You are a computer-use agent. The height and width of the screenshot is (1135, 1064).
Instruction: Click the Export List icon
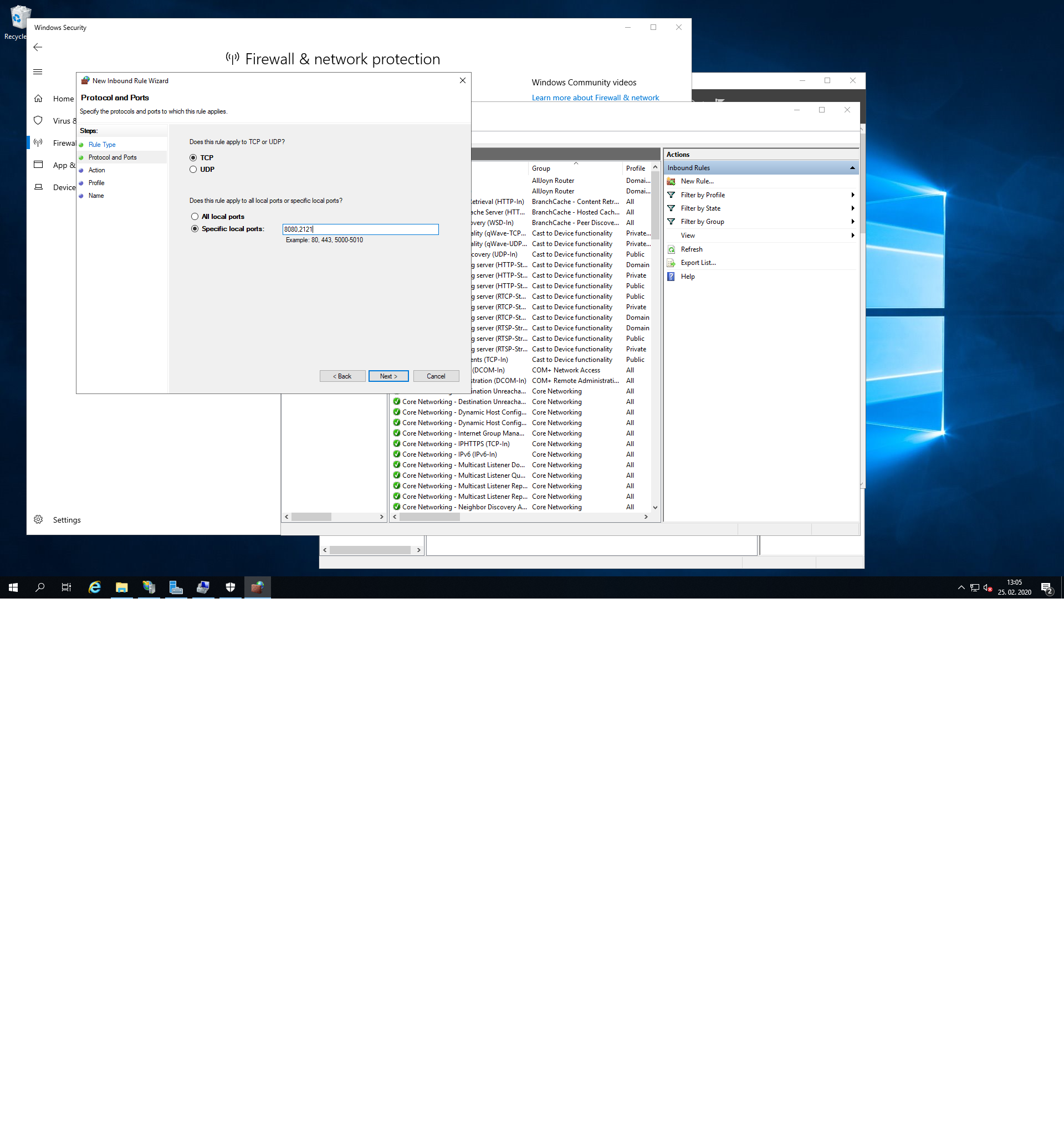671,263
